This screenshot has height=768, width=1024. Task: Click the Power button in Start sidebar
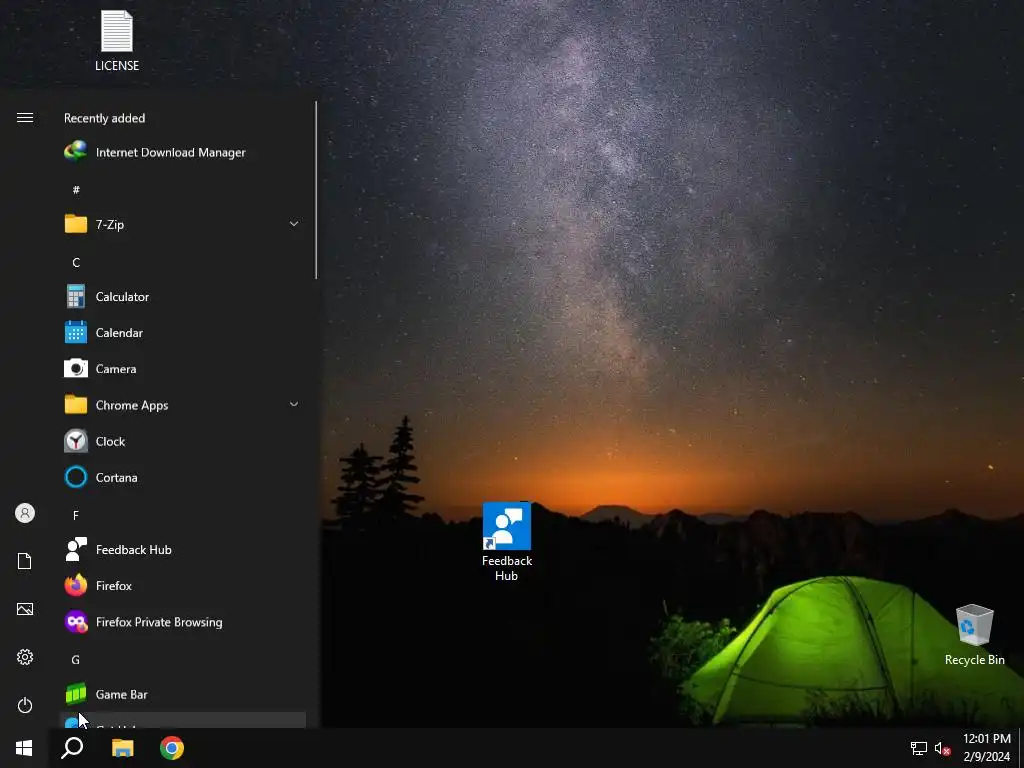[x=25, y=705]
